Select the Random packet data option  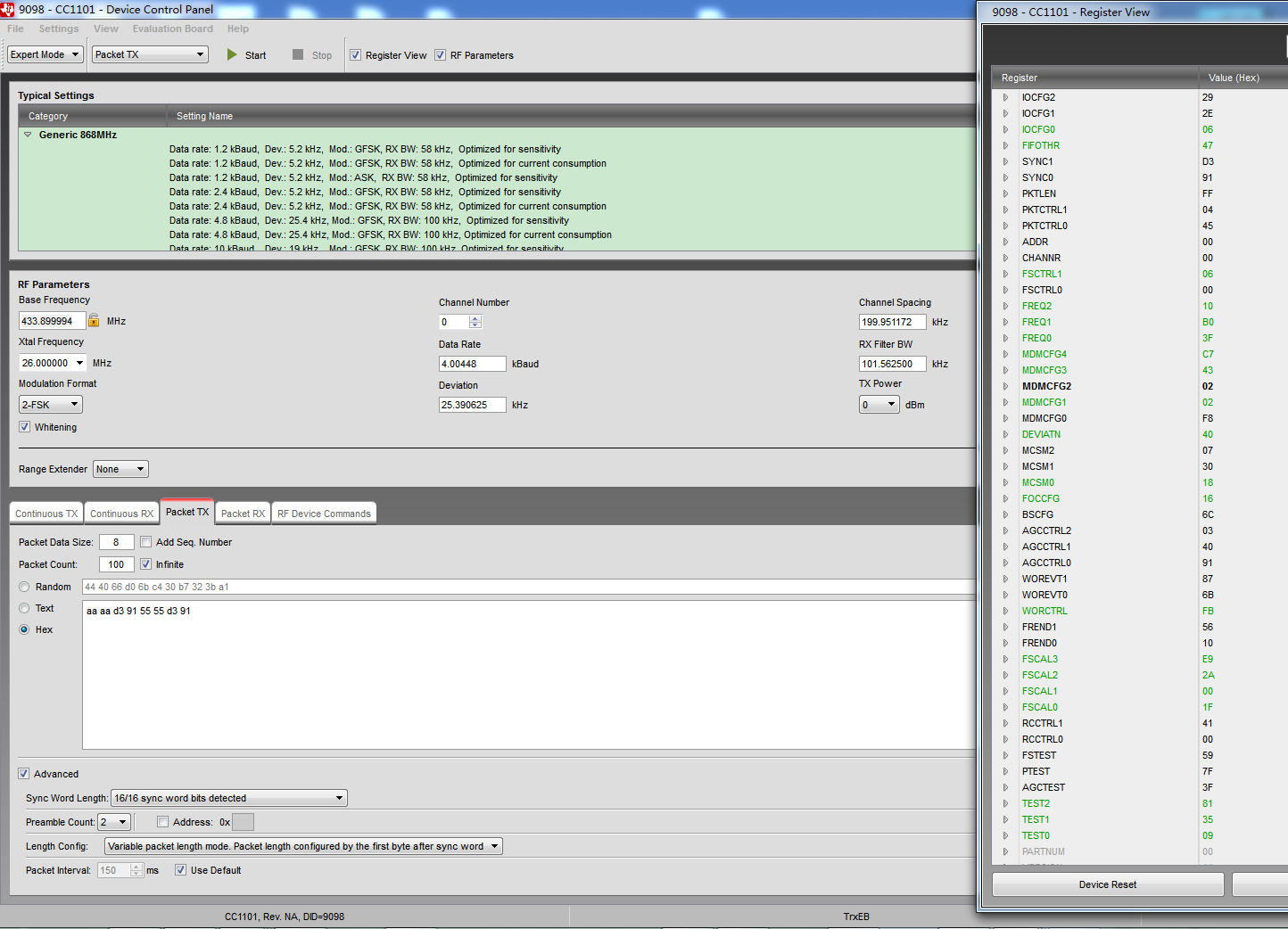coord(24,587)
